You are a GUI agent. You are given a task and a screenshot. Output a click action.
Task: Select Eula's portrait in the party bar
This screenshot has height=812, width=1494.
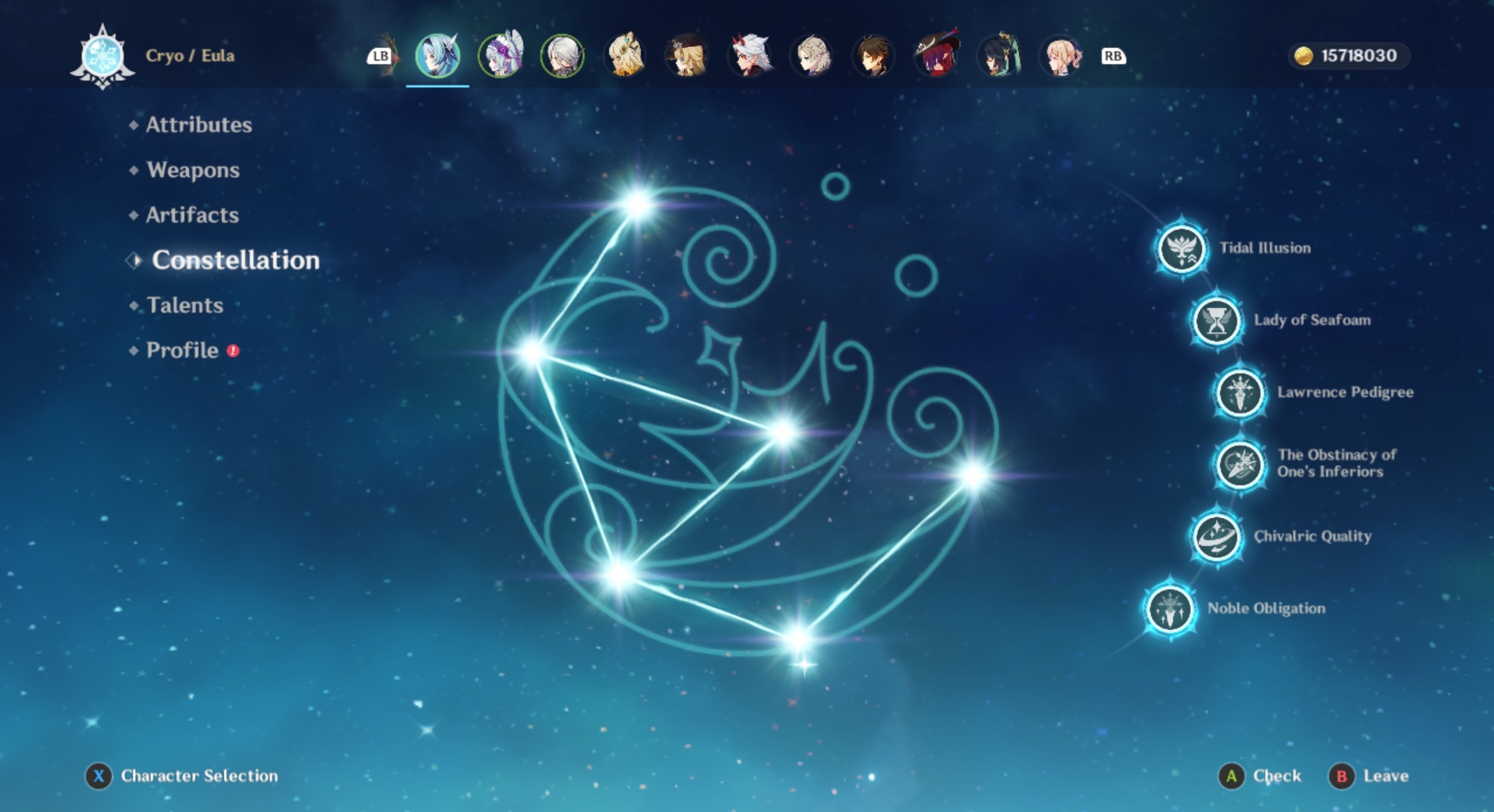(437, 55)
